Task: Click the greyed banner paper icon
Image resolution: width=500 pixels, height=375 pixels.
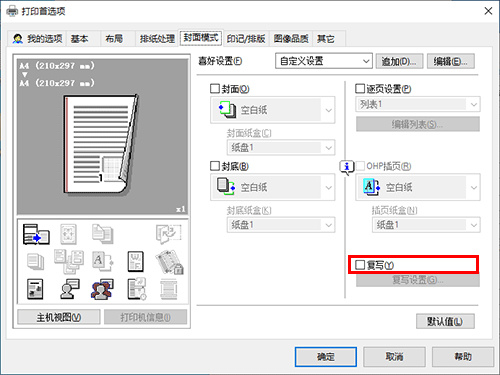Action: pyautogui.click(x=169, y=289)
